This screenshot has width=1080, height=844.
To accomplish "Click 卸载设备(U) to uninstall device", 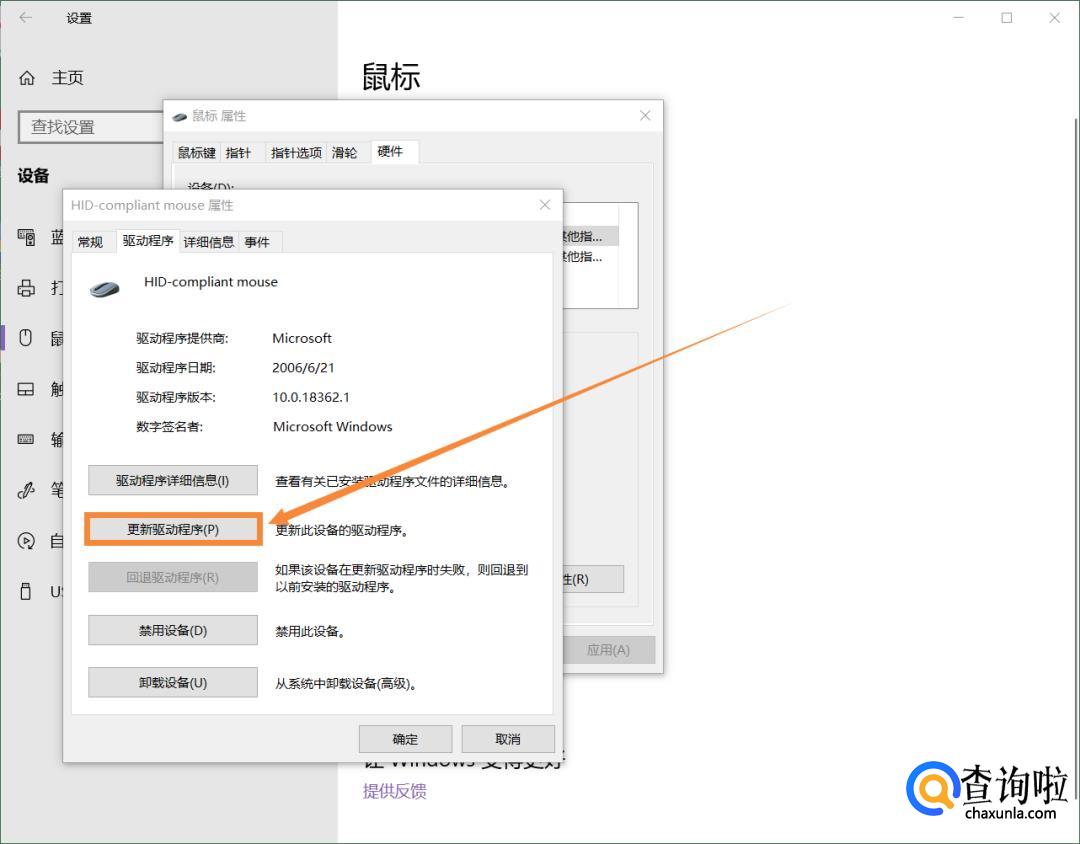I will point(173,683).
